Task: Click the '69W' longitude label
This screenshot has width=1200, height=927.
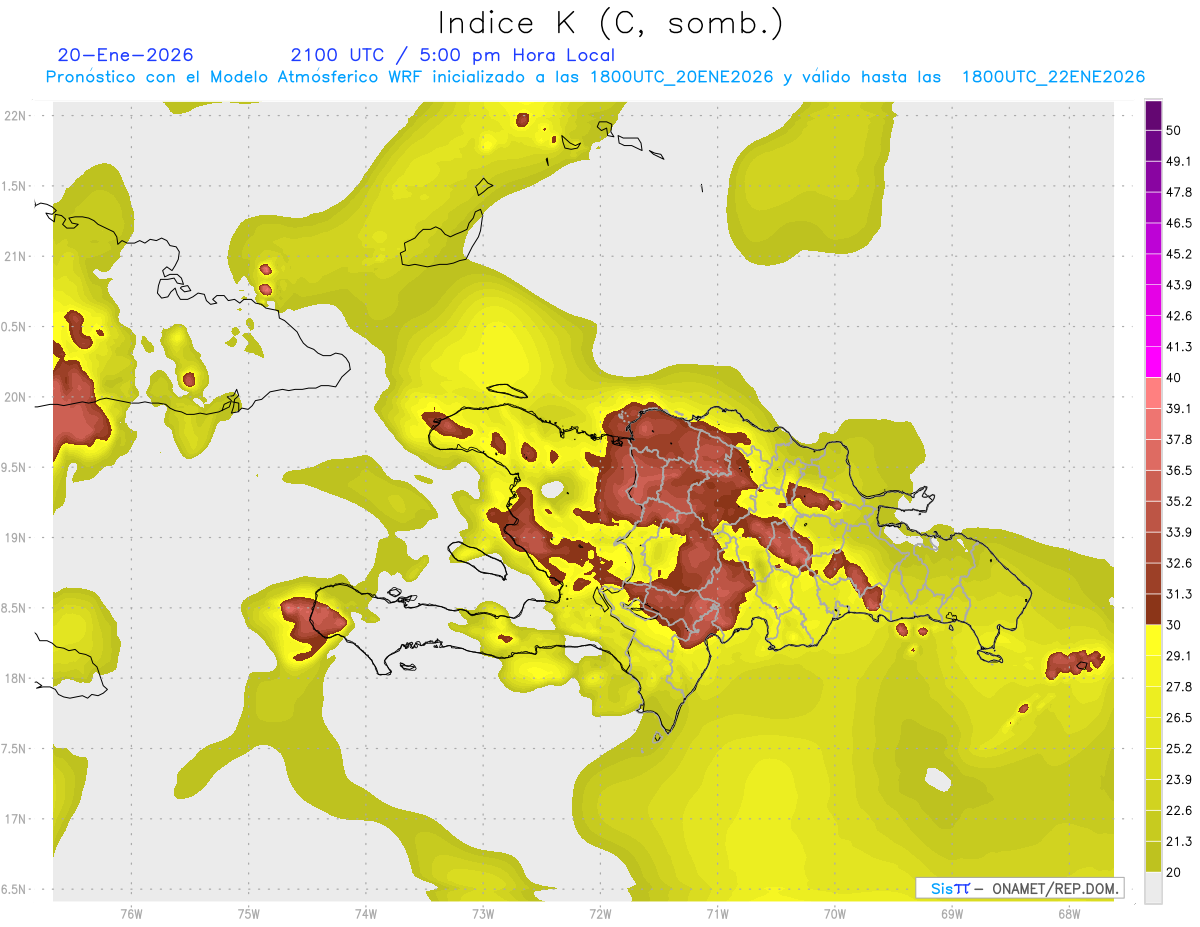Action: (951, 914)
